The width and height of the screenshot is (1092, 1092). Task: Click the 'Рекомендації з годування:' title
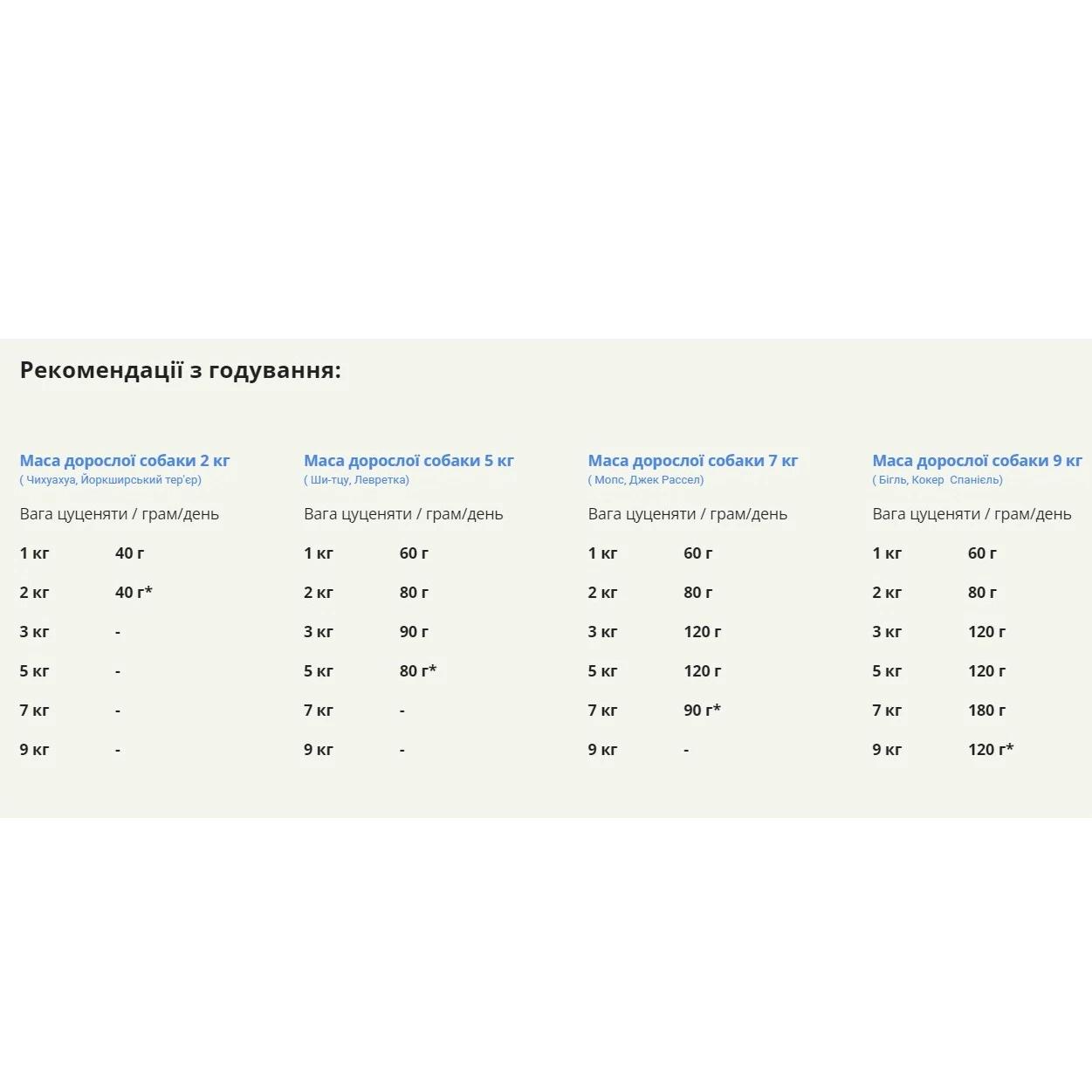point(180,370)
